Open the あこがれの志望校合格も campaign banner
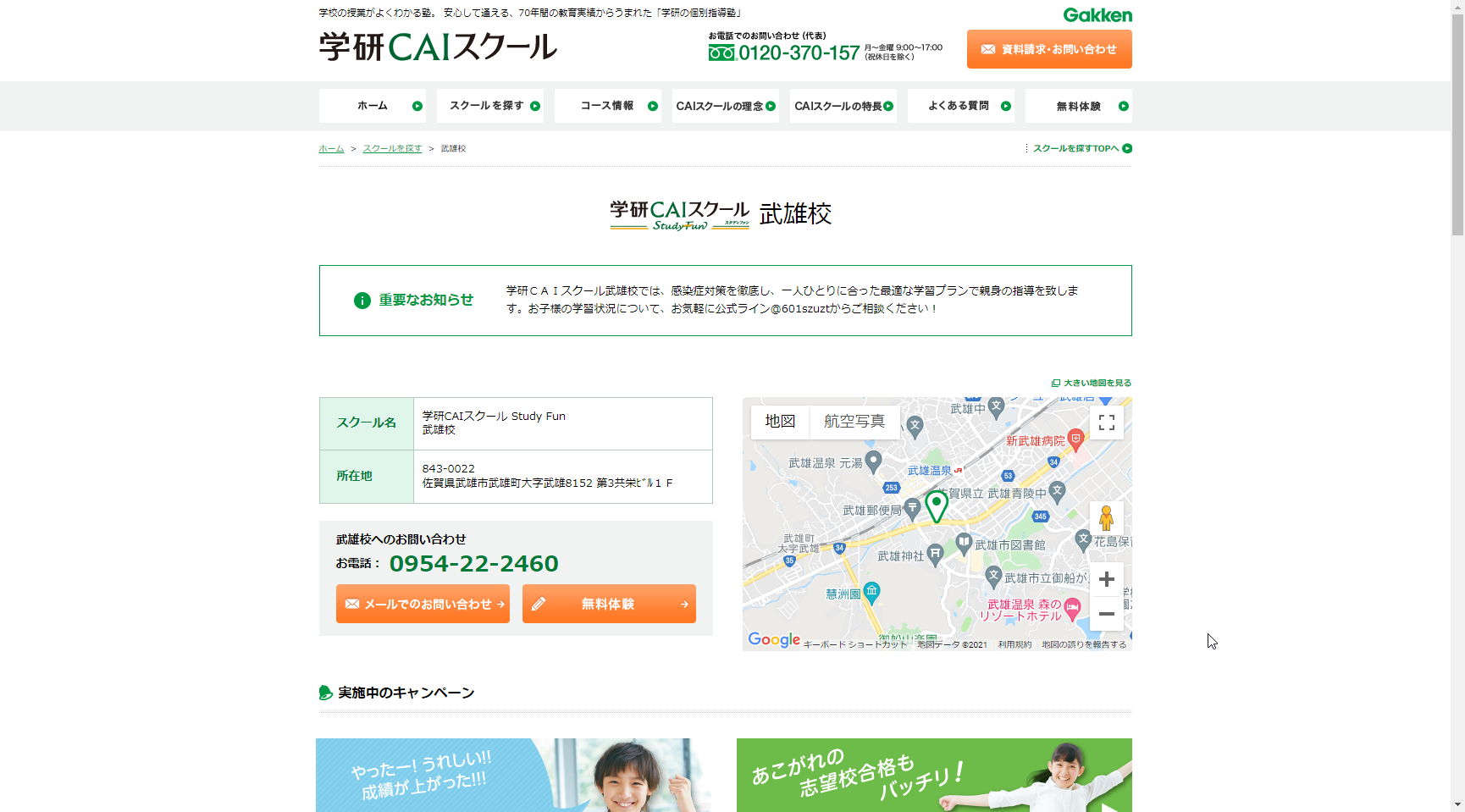 [934, 775]
